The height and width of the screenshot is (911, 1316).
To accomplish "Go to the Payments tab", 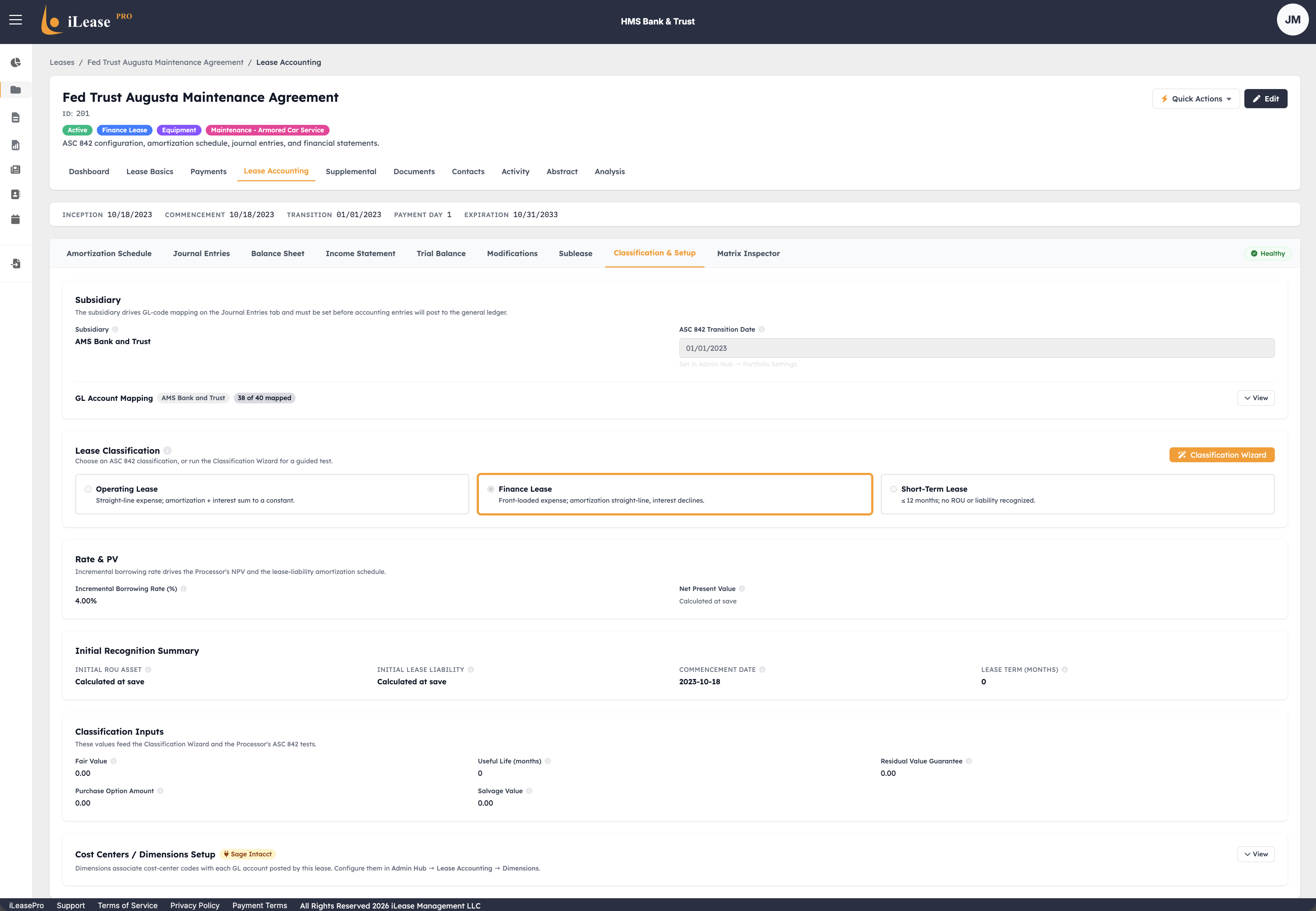I will [208, 171].
